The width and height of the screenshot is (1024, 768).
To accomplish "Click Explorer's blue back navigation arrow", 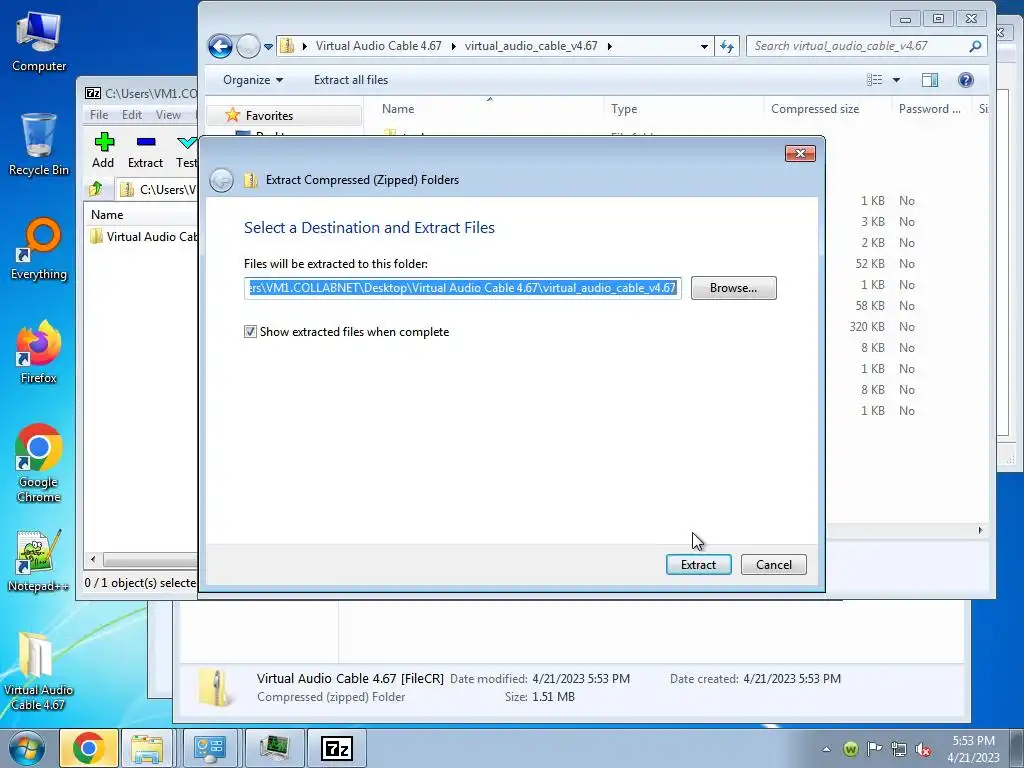I will point(220,46).
